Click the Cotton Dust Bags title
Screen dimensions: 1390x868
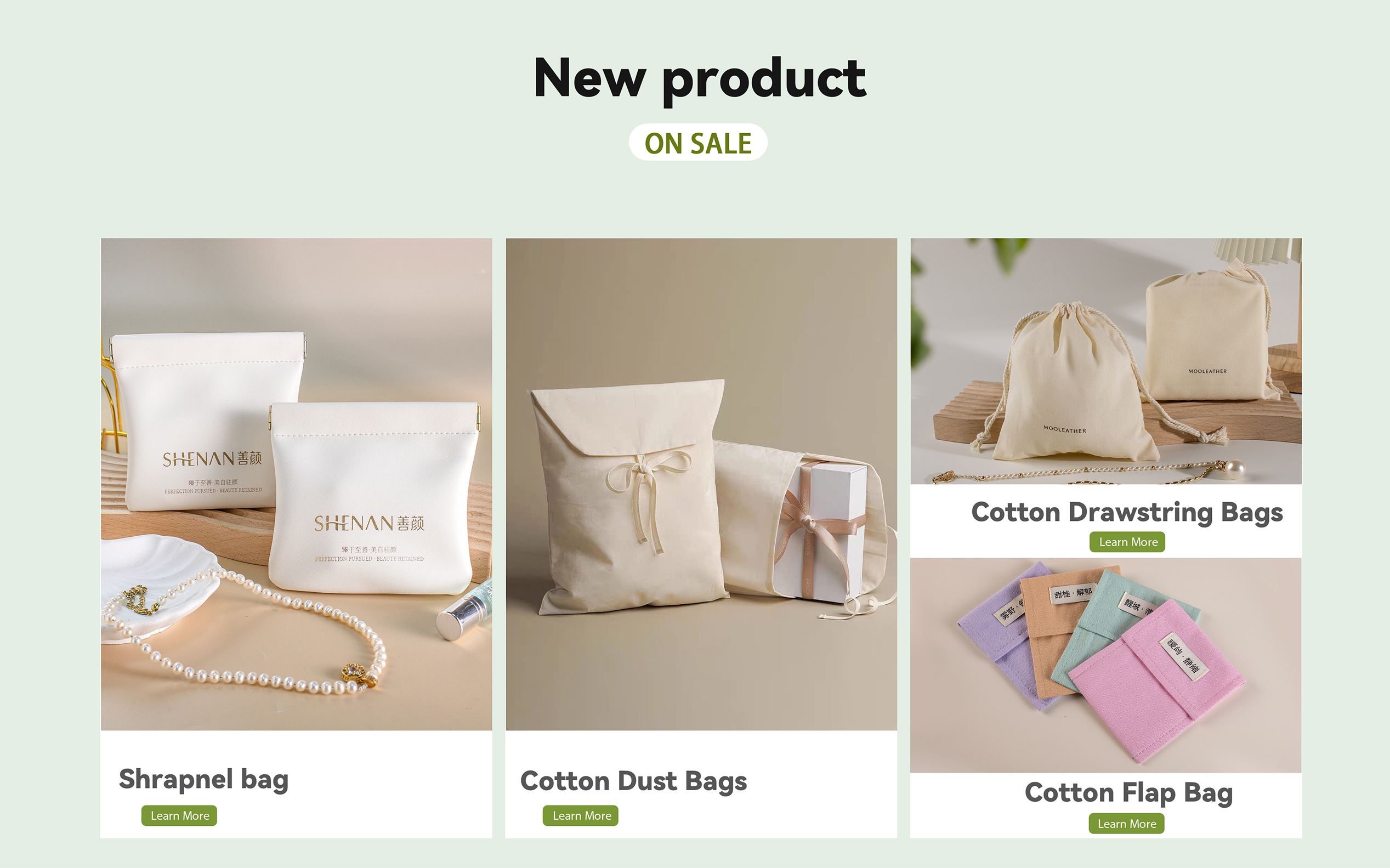click(x=634, y=781)
